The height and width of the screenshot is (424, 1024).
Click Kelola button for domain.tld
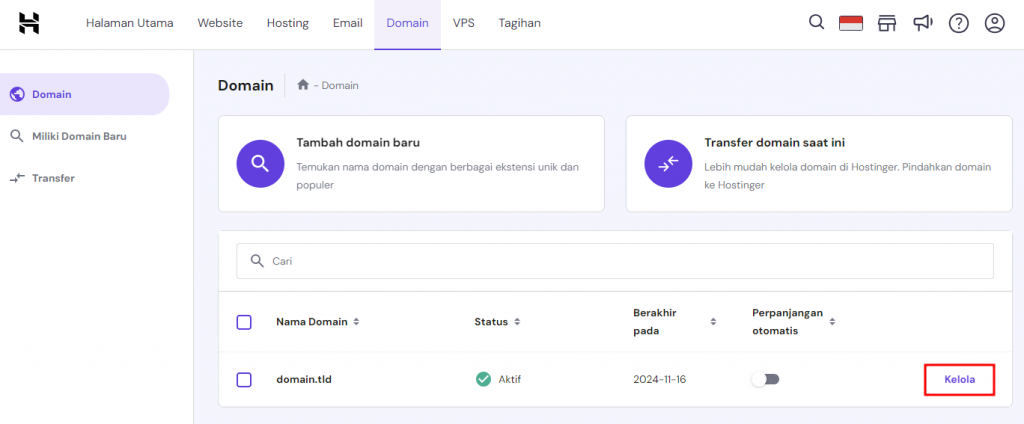click(x=959, y=380)
